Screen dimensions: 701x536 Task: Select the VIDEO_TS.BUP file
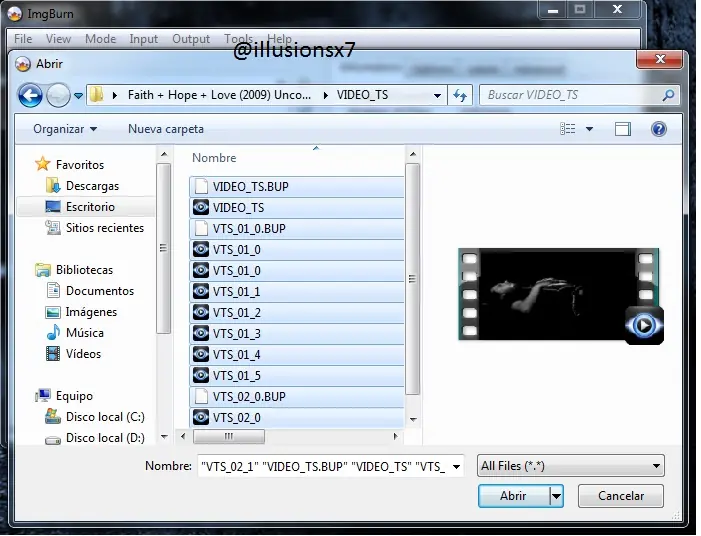click(296, 186)
